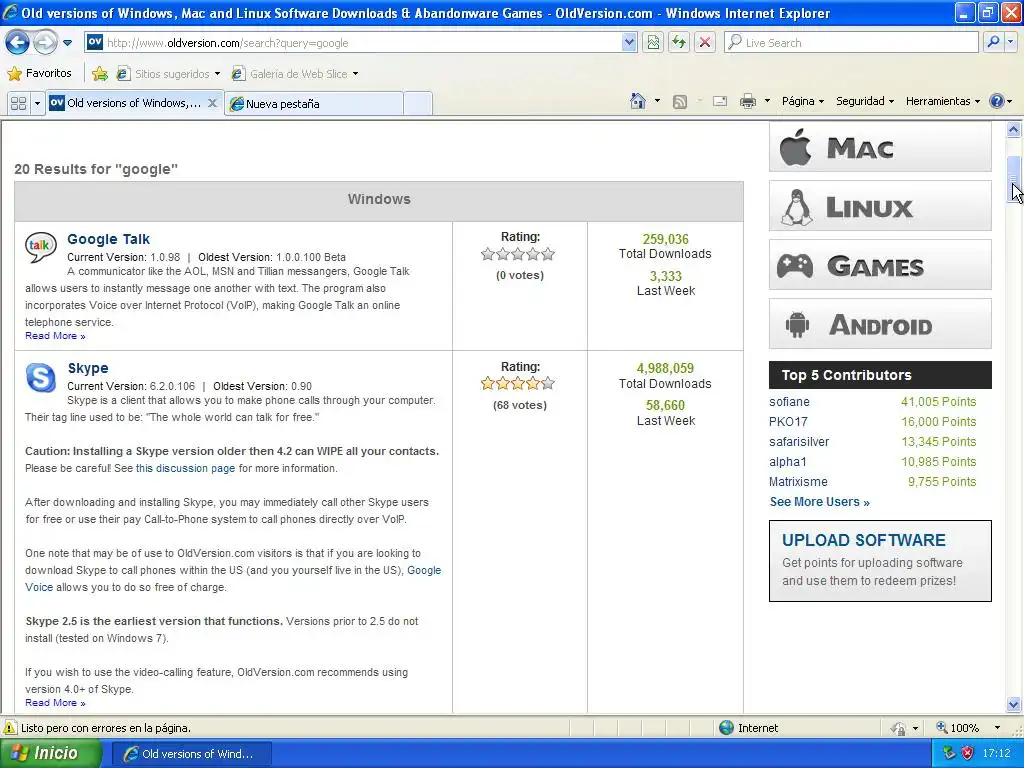Open 'this discussion page' link
This screenshot has width=1024, height=768.
[x=185, y=468]
